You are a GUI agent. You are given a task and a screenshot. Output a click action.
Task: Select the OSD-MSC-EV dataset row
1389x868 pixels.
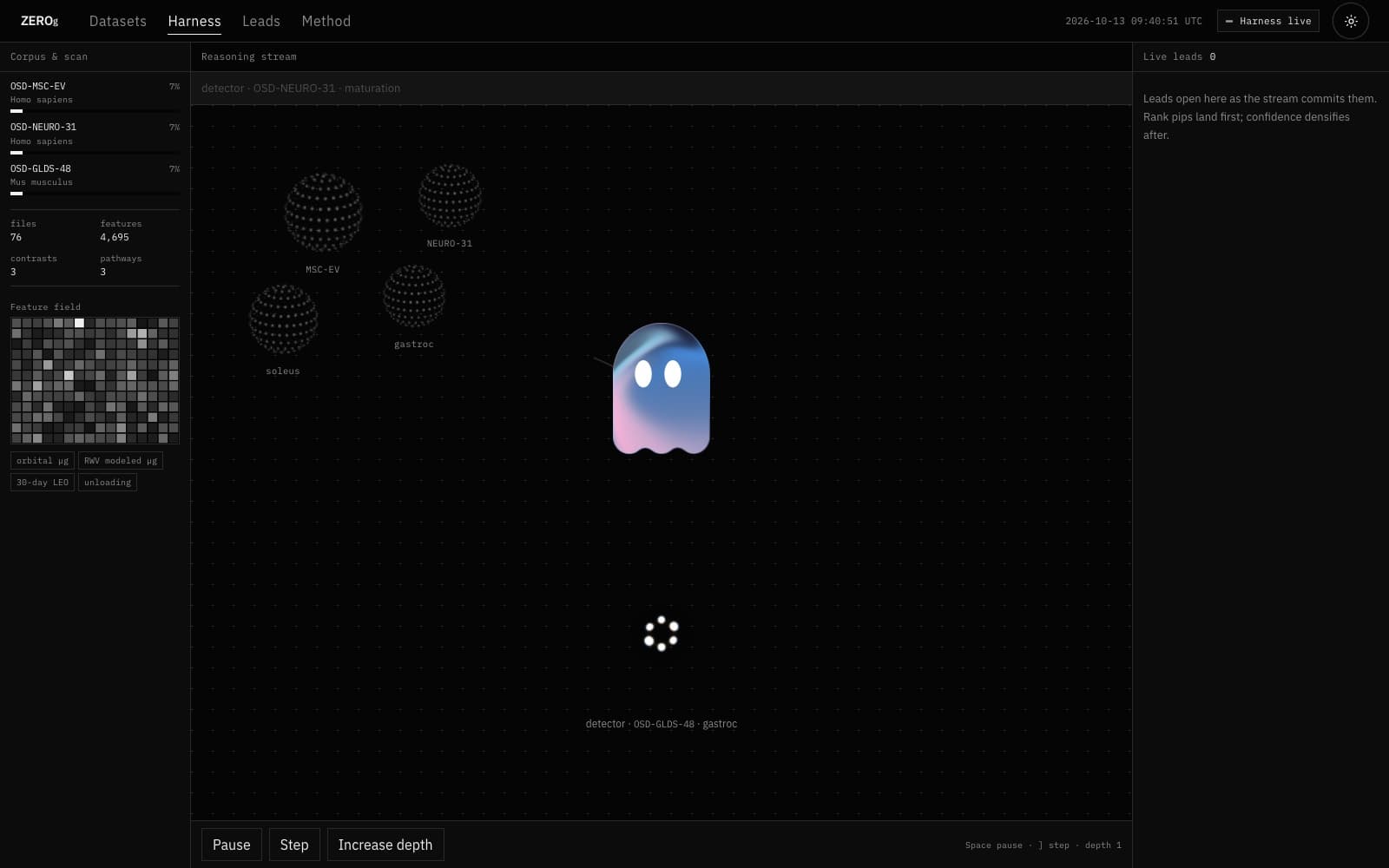pyautogui.click(x=95, y=96)
